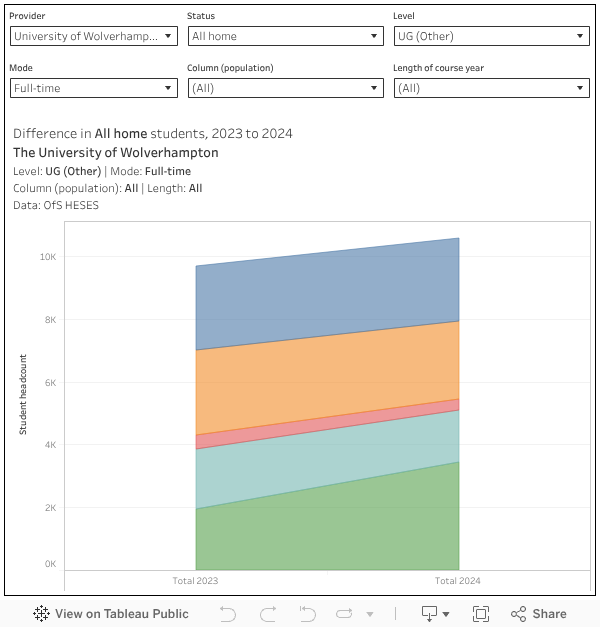Viewport: 600px width, 627px height.
Task: Expand the Status filter dropdown
Action: 285,36
